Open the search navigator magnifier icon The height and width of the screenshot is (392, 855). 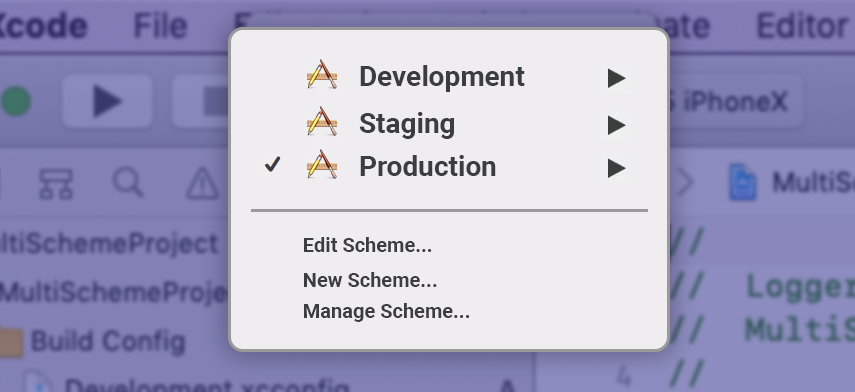[x=129, y=183]
